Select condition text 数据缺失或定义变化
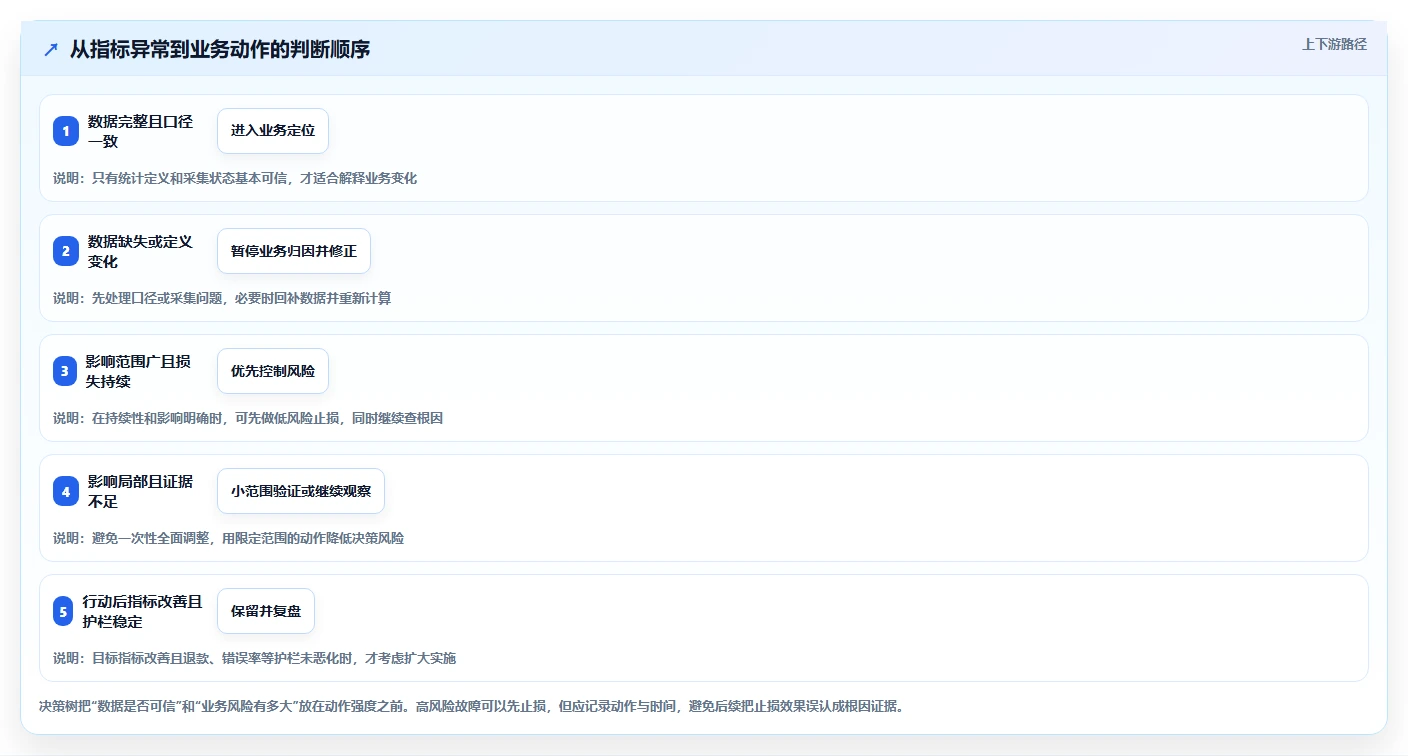 (141, 251)
